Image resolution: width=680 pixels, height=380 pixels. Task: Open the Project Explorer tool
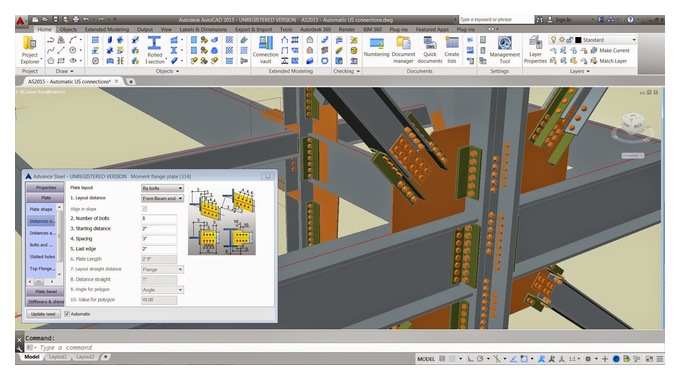pyautogui.click(x=29, y=50)
